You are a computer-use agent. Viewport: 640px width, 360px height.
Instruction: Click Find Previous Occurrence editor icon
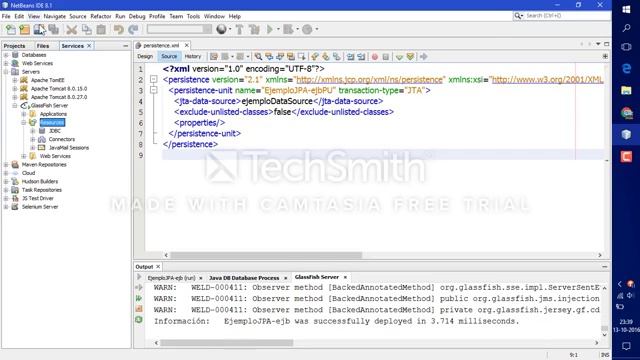(269, 57)
